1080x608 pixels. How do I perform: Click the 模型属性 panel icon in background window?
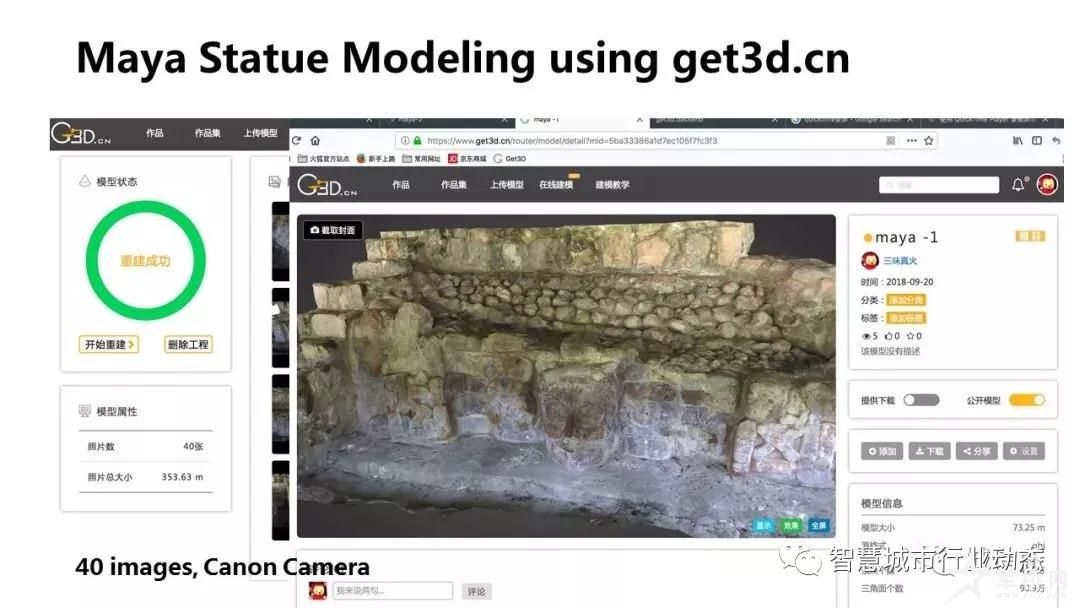85,411
